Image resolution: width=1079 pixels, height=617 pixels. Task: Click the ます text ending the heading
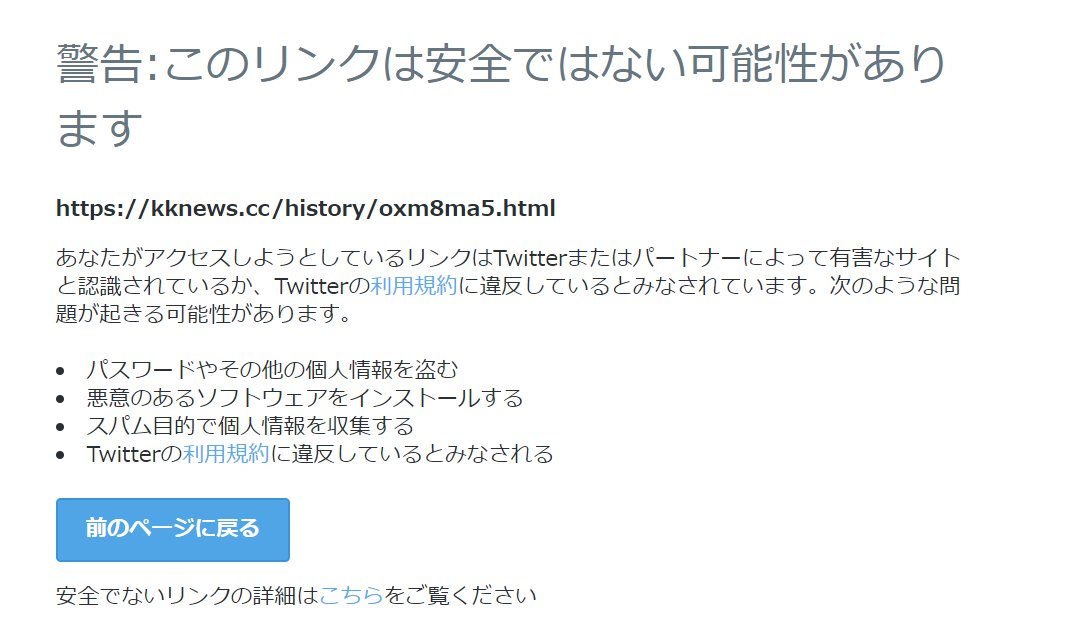point(99,128)
